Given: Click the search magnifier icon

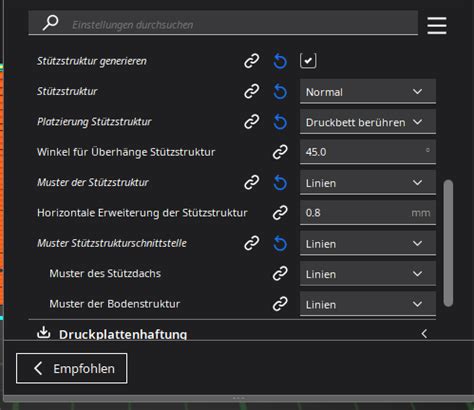Looking at the screenshot, I should pyautogui.click(x=50, y=23).
